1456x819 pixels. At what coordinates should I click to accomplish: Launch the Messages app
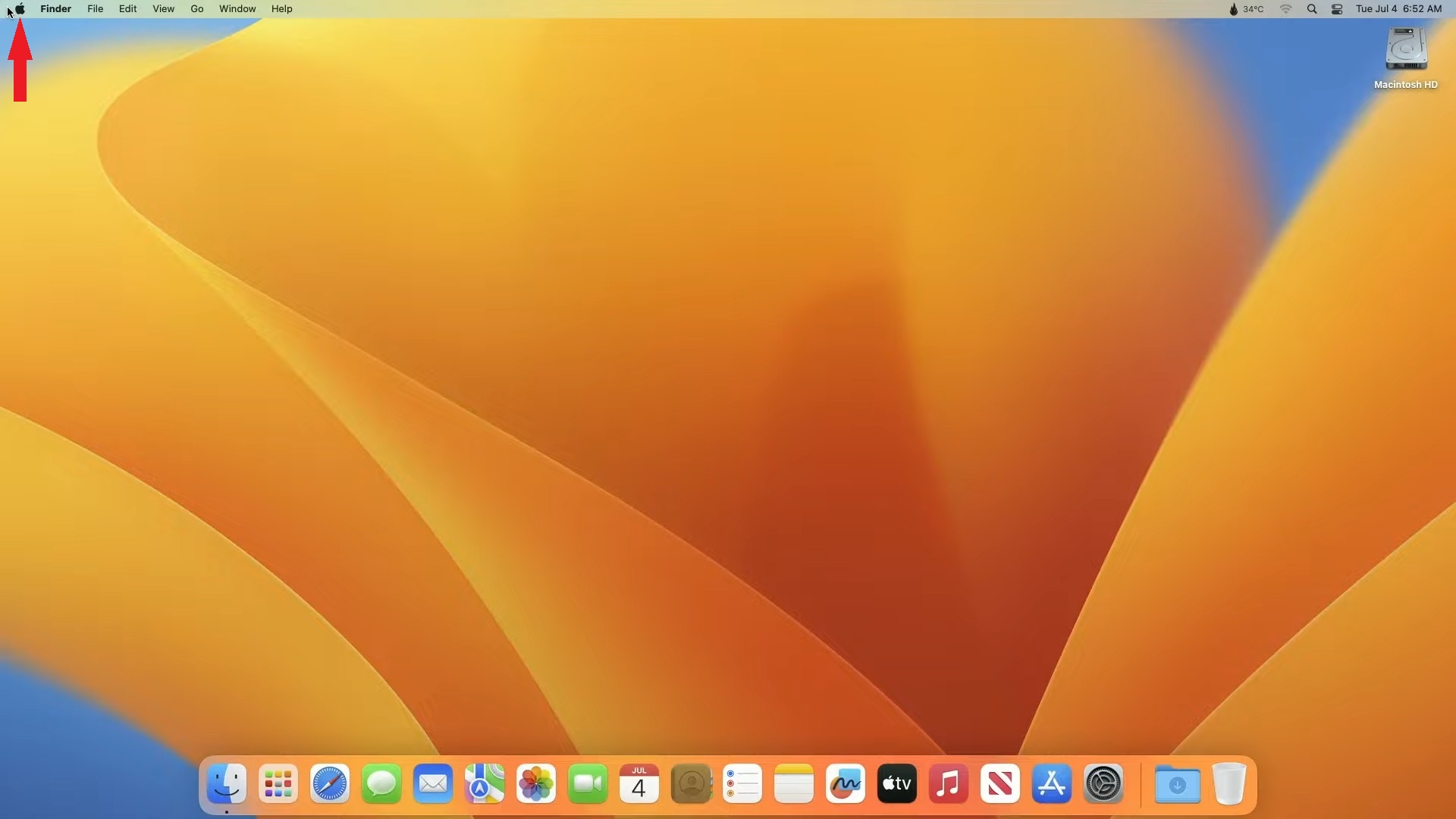click(381, 783)
